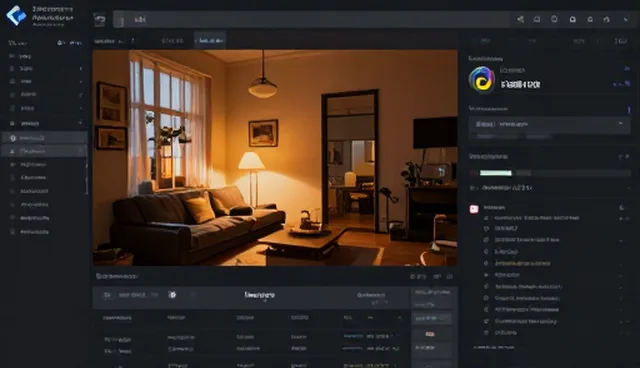Toggle the last radio item in the right list
640x368 pixels.
[486, 333]
